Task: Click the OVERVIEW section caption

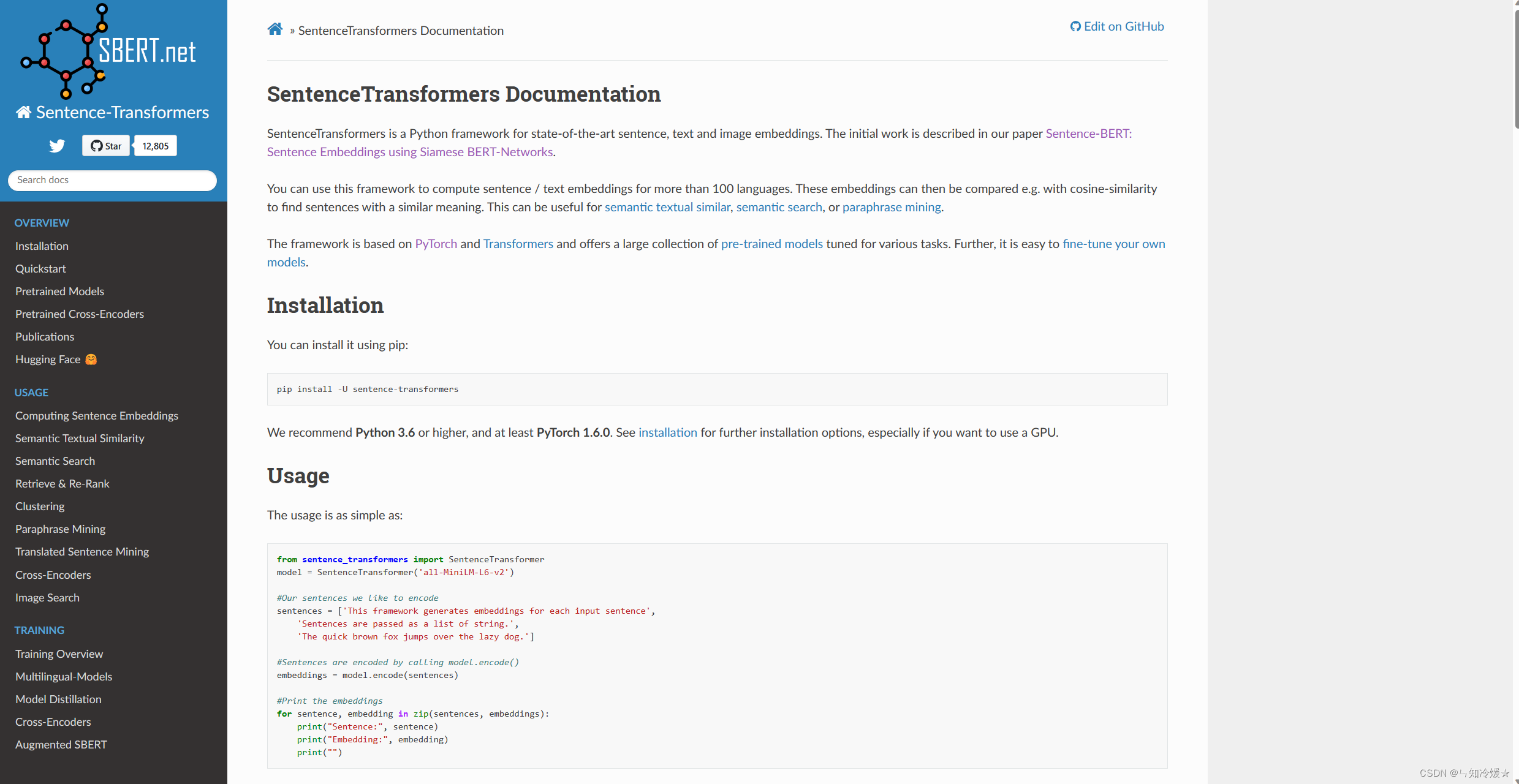Action: (x=42, y=223)
